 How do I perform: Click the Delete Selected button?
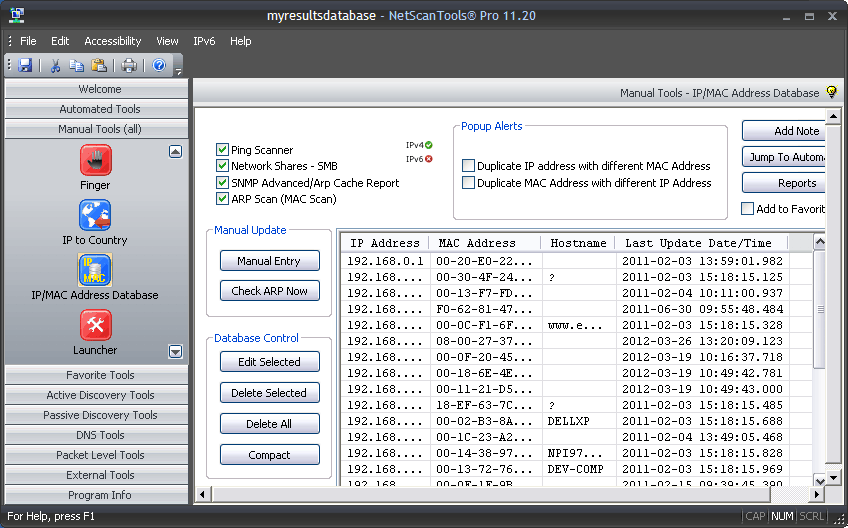[x=269, y=393]
